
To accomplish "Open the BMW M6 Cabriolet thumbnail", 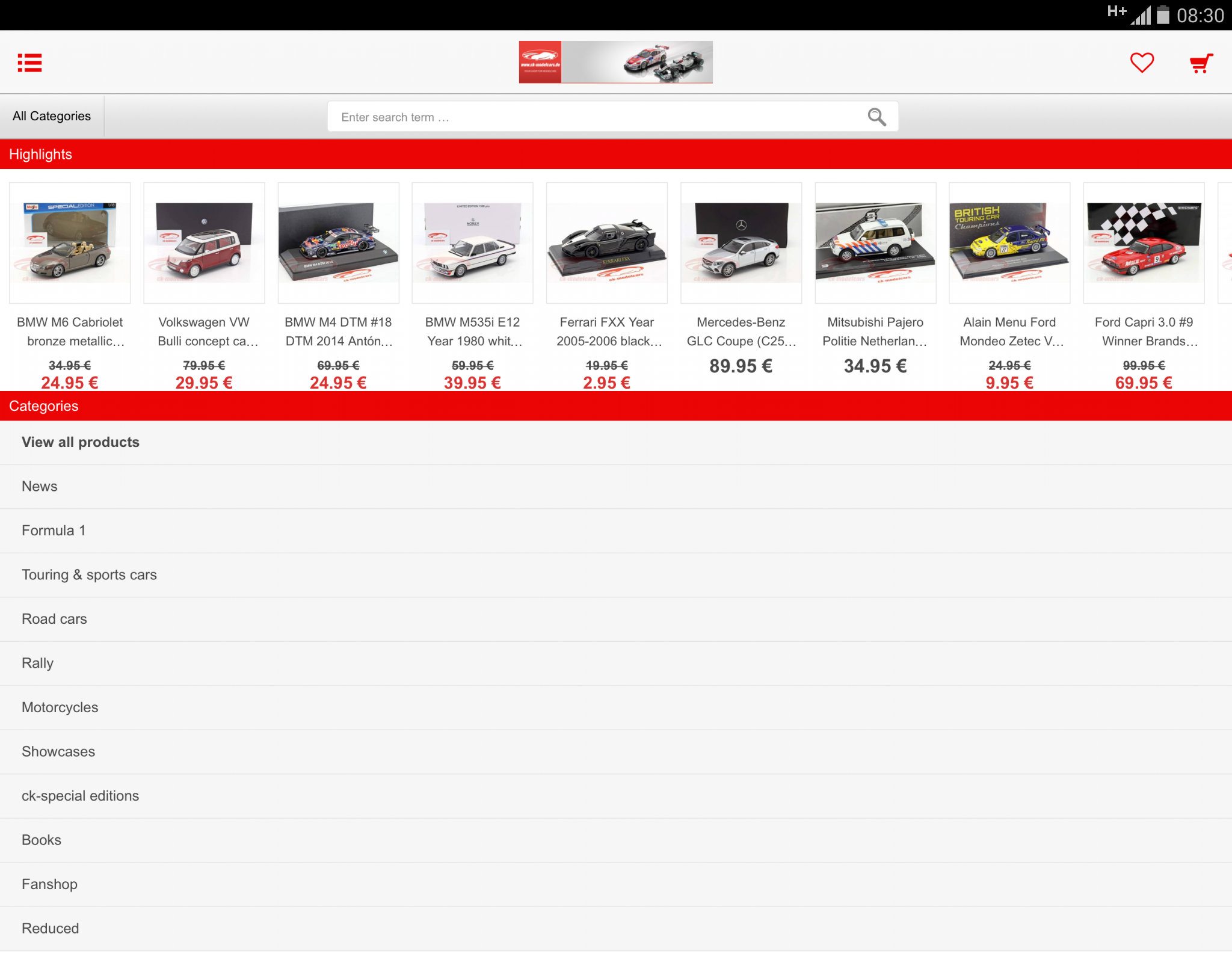I will 70,243.
